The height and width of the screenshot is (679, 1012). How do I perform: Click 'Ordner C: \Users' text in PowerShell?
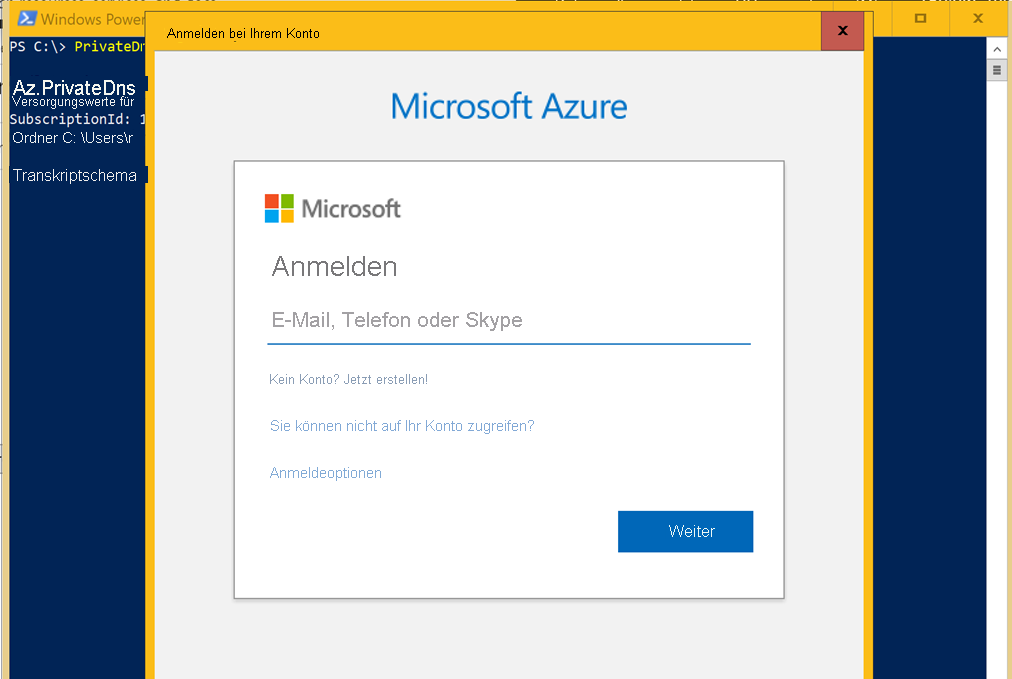click(72, 137)
